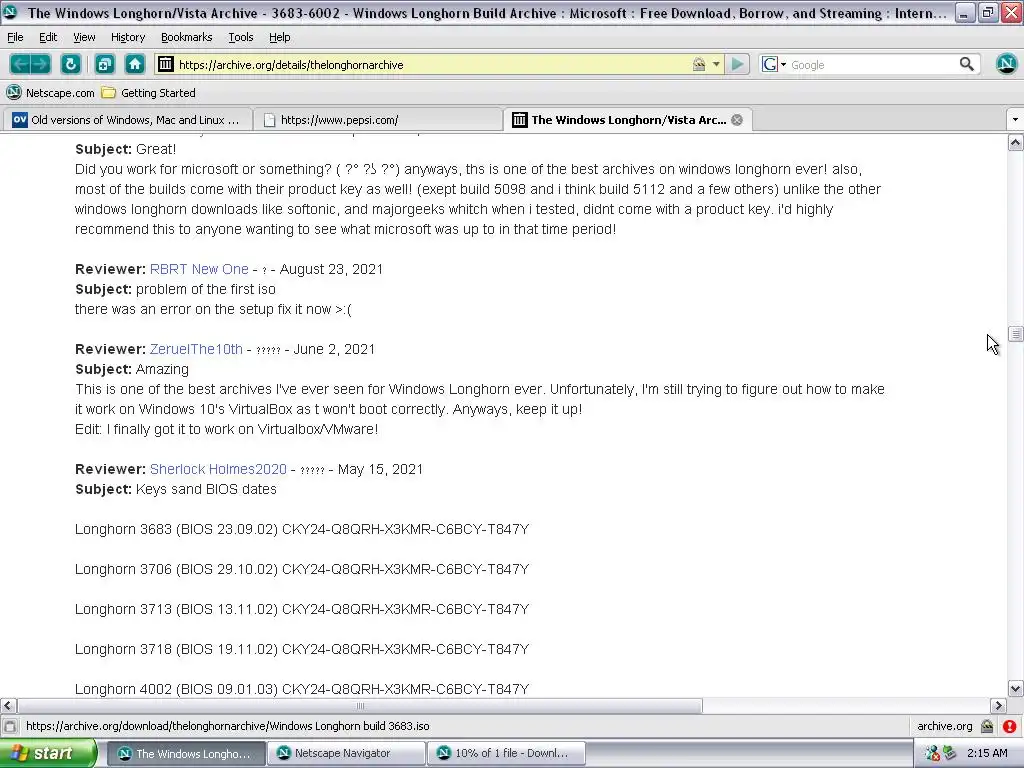The width and height of the screenshot is (1024, 768).
Task: Go back with the Back arrow button
Action: [20, 64]
